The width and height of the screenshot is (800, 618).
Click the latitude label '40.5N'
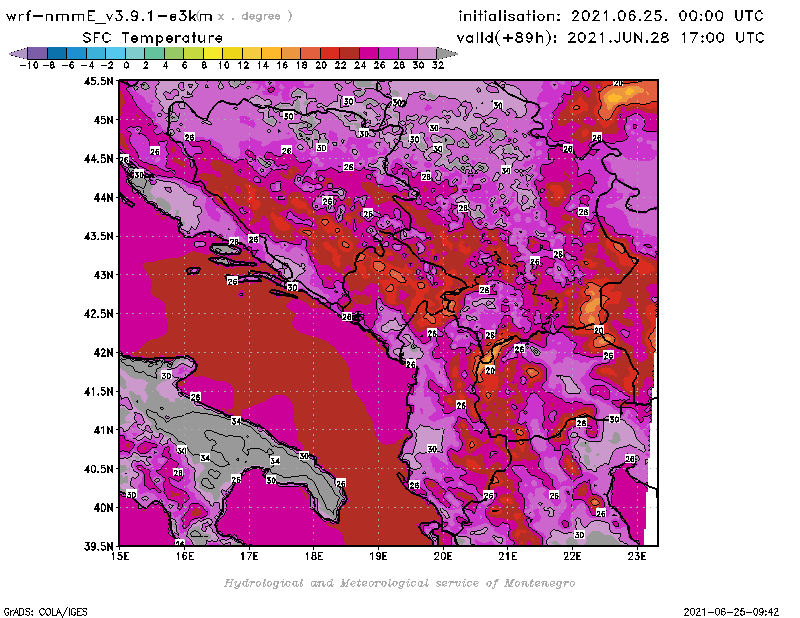pyautogui.click(x=98, y=469)
